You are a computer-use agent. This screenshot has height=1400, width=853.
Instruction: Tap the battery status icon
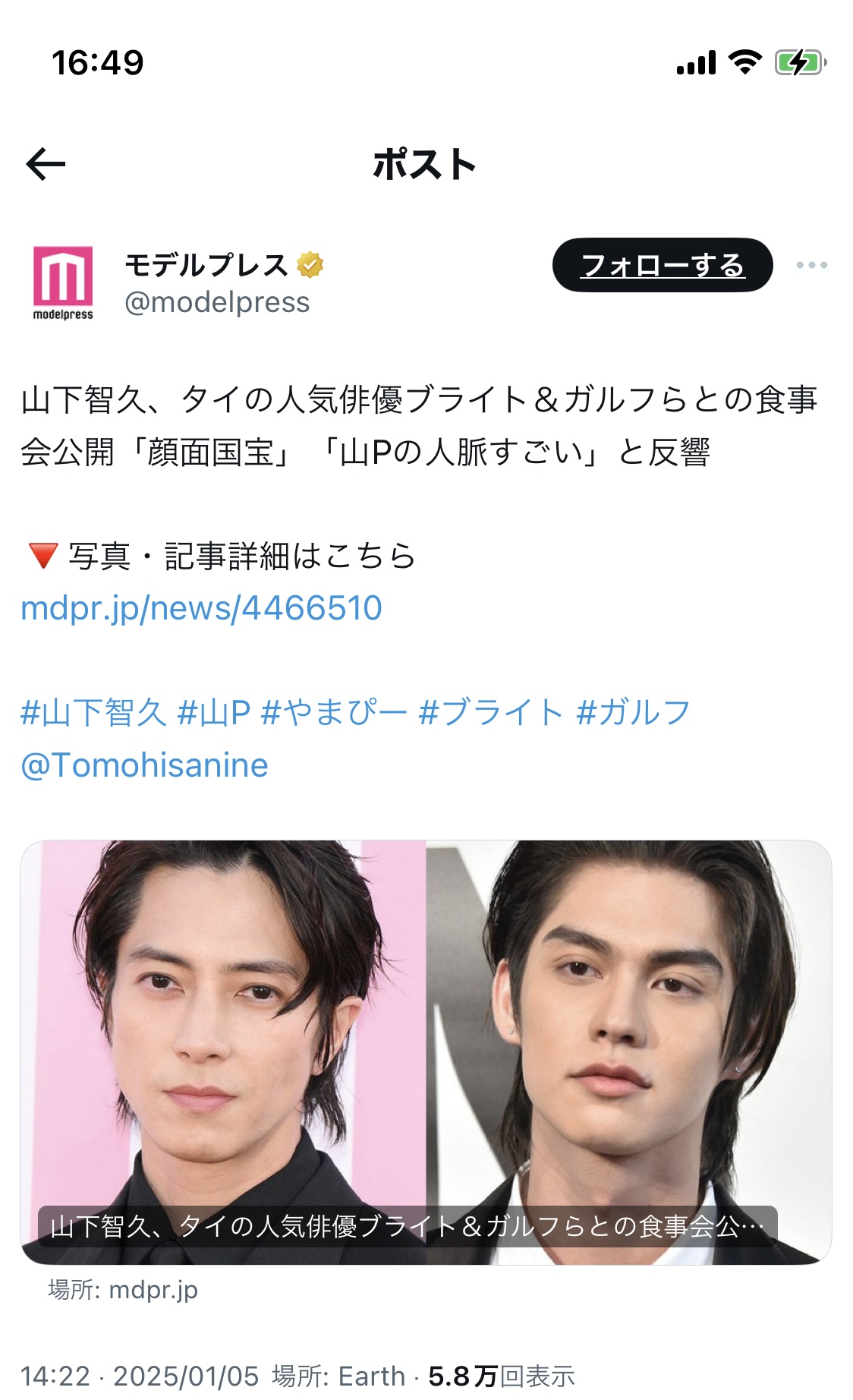point(800,62)
